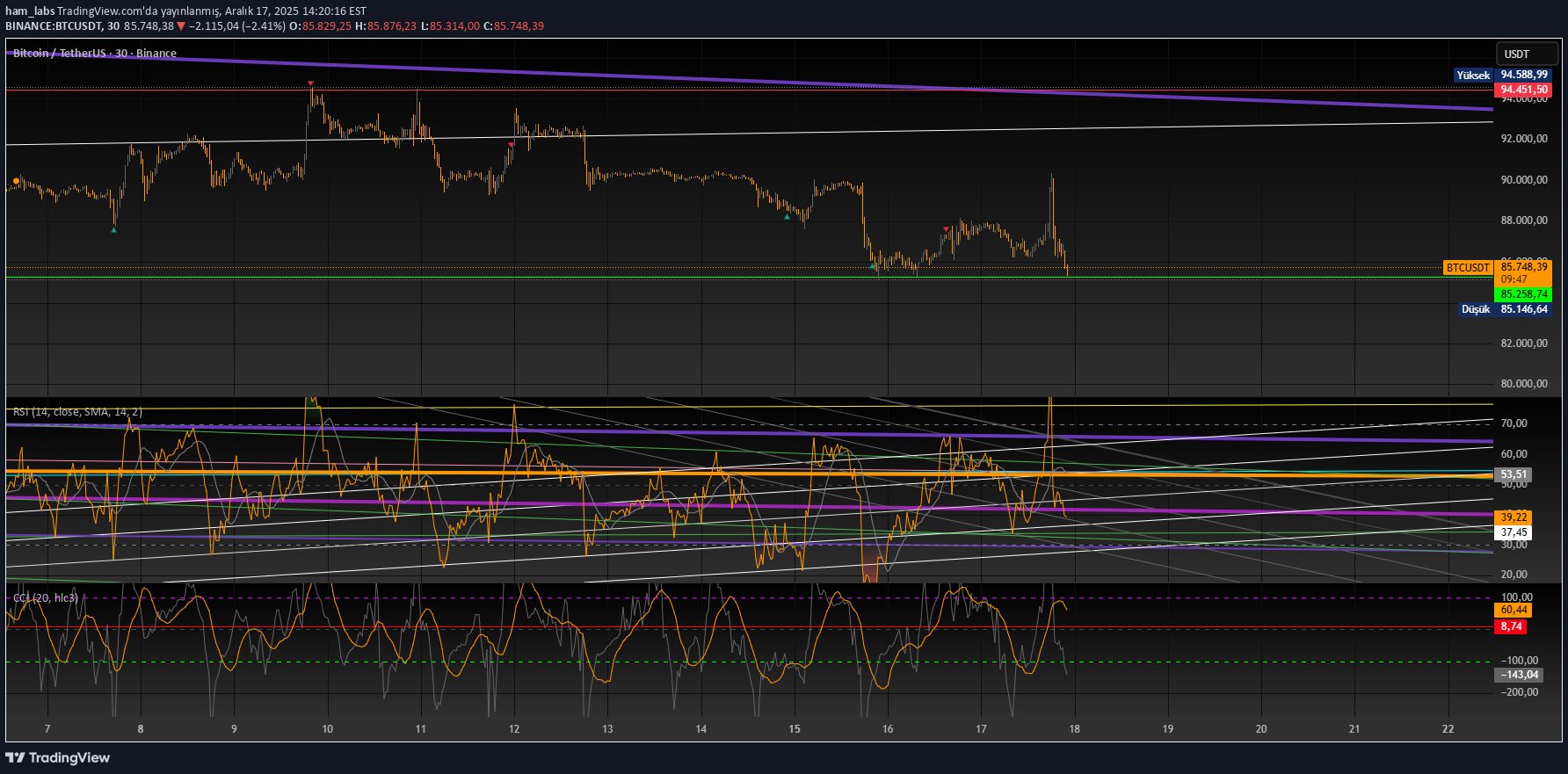Open the USDT currency selector
The width and height of the screenshot is (1568, 774).
tap(1526, 54)
